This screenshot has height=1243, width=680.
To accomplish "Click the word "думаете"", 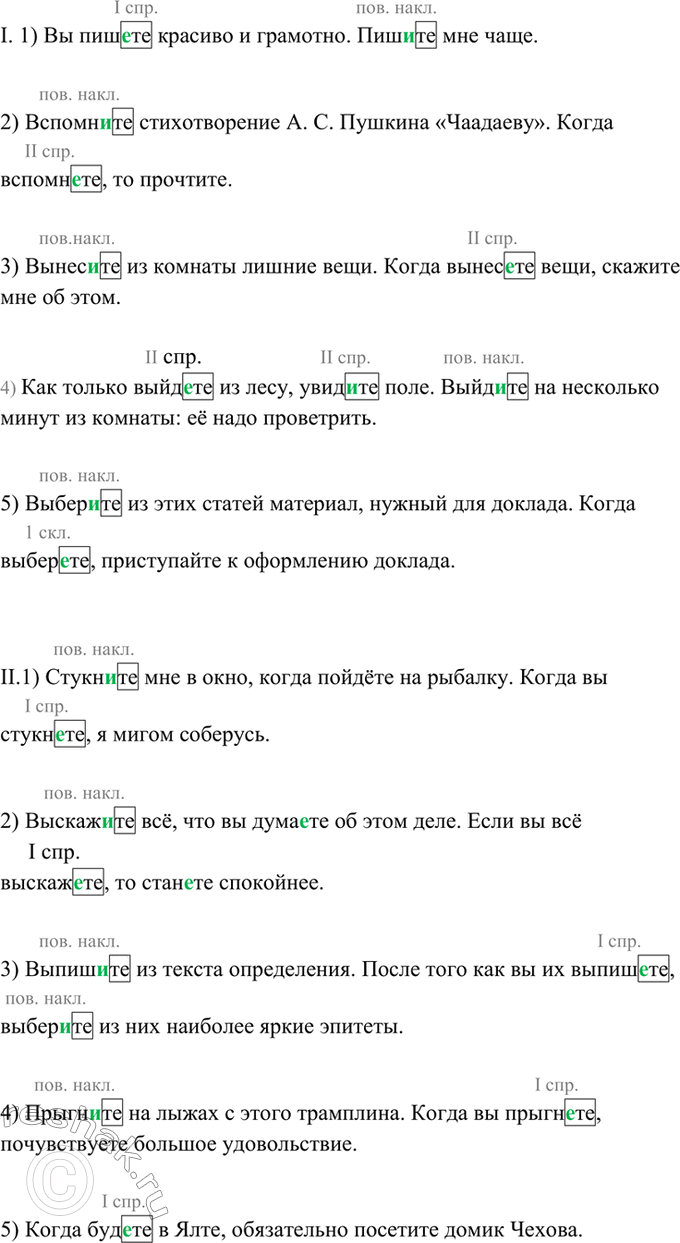I will click(x=292, y=822).
